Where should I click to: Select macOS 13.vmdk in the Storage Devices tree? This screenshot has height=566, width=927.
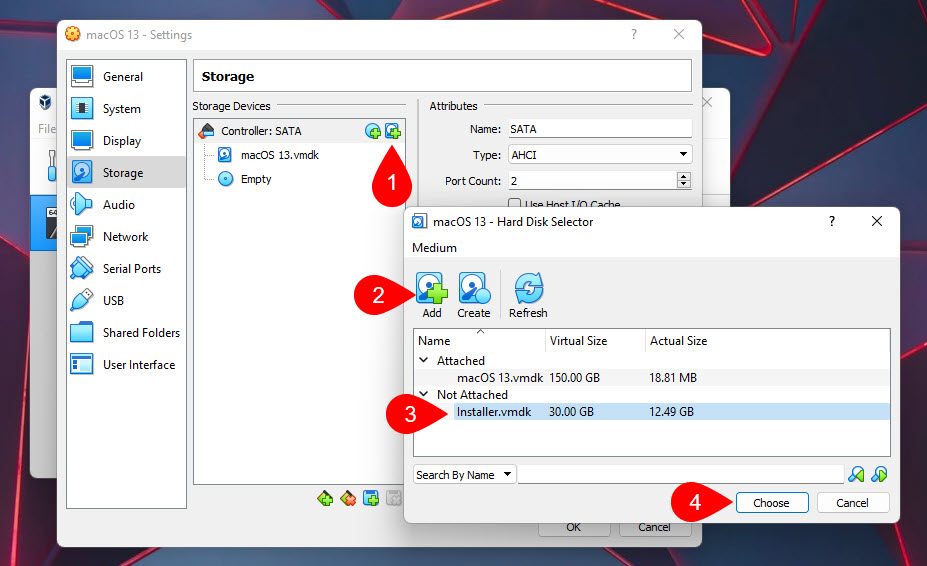pos(279,155)
